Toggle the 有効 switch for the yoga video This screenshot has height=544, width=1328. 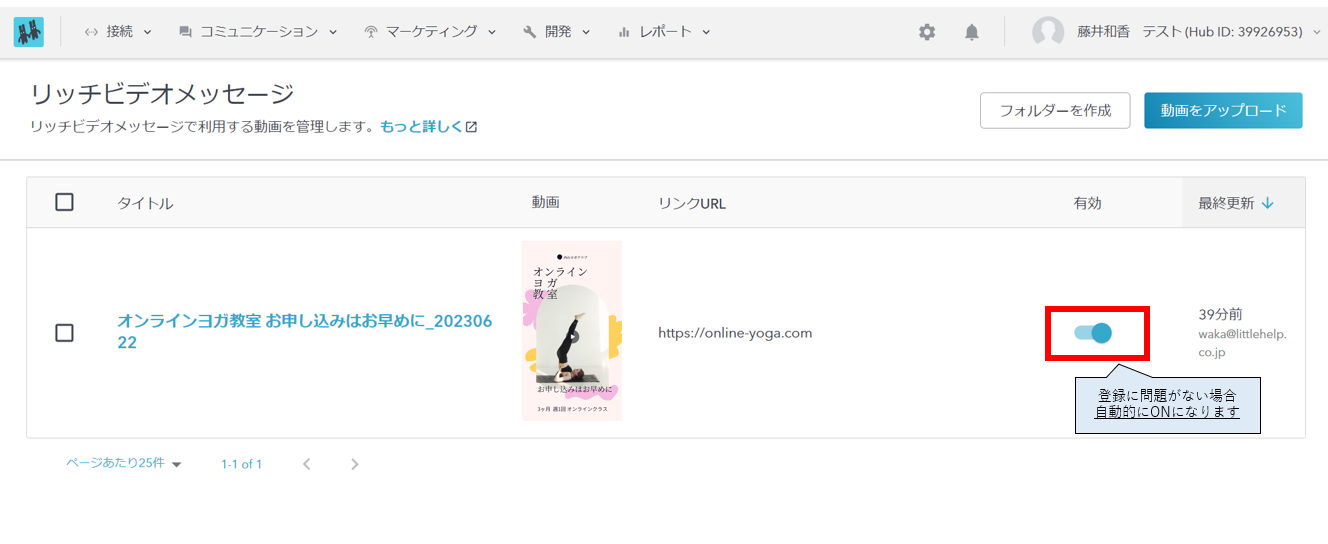click(x=1093, y=333)
